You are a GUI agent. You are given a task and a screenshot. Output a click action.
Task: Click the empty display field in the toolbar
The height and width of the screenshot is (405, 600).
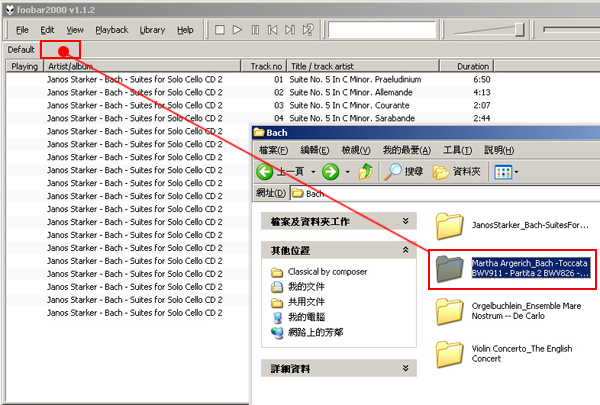tap(382, 30)
